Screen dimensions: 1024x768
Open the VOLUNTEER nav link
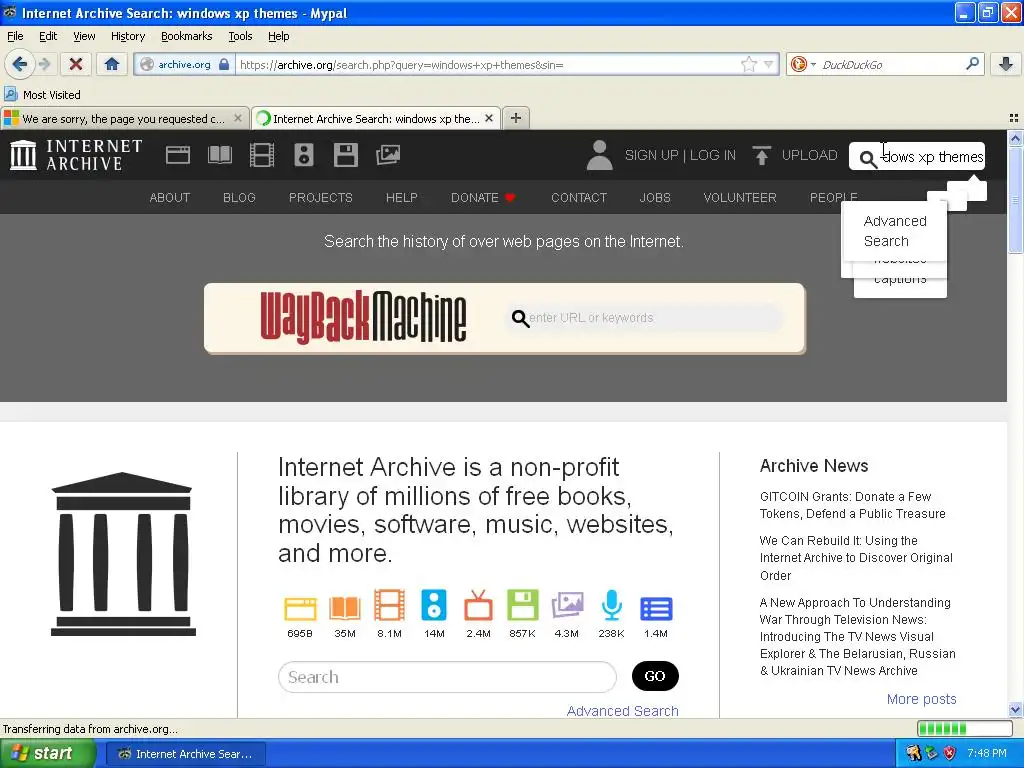pos(740,197)
